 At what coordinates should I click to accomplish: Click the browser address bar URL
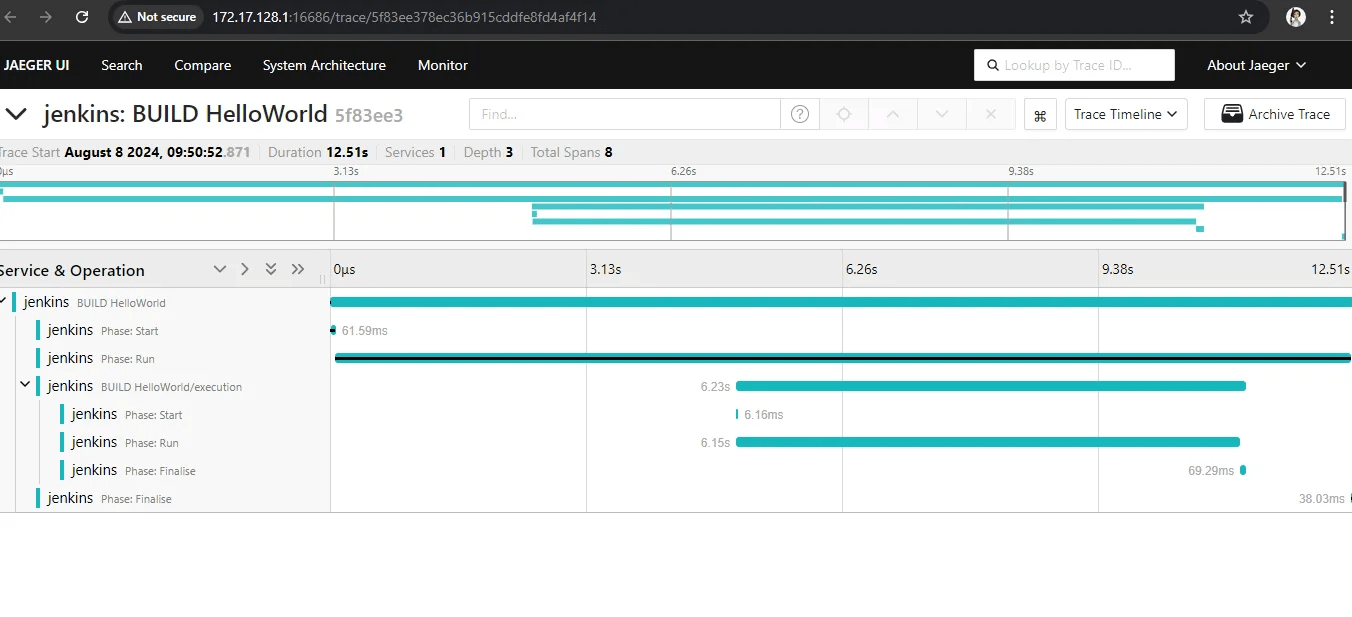[x=404, y=17]
